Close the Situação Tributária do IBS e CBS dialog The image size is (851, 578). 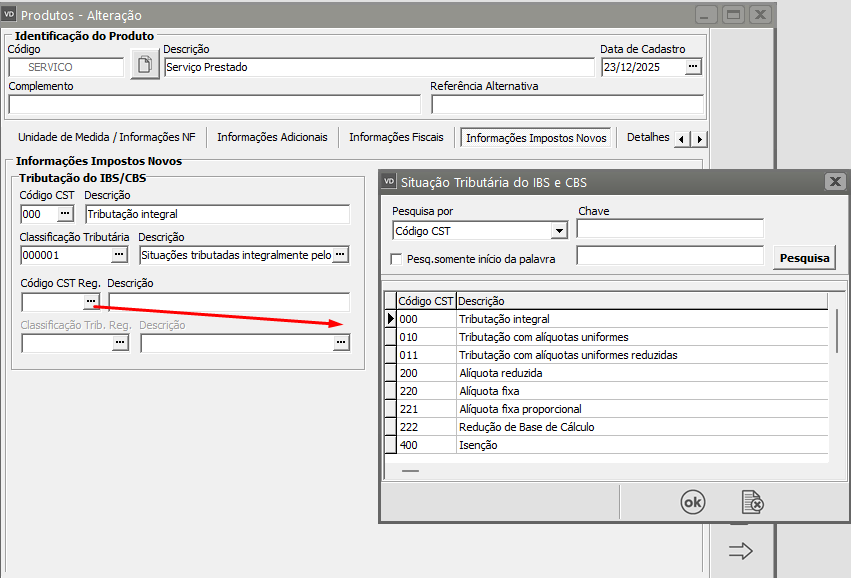(x=834, y=182)
